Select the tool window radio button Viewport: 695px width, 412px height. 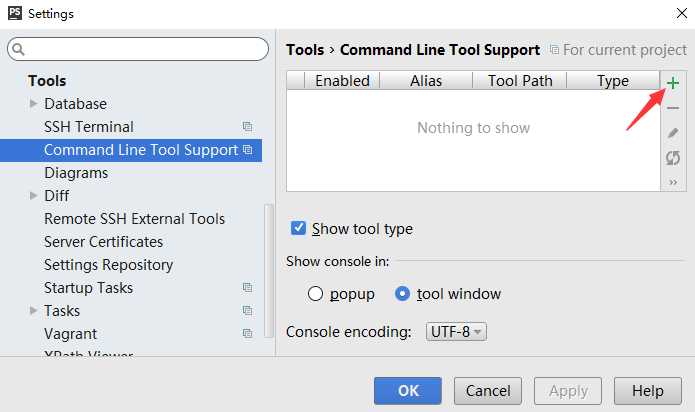(402, 293)
